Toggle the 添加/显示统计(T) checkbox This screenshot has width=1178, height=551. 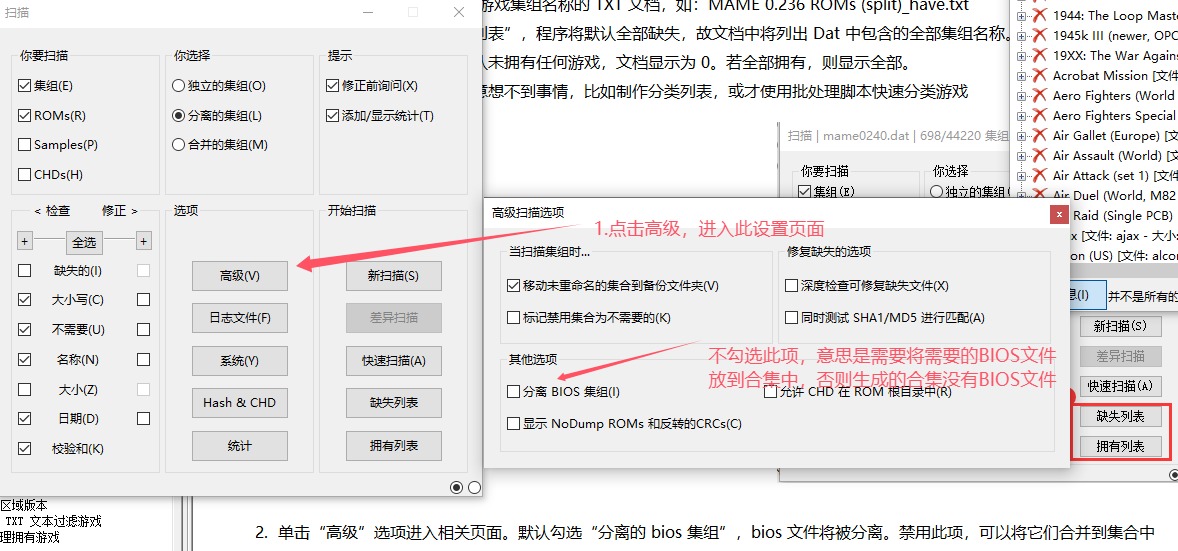[333, 116]
